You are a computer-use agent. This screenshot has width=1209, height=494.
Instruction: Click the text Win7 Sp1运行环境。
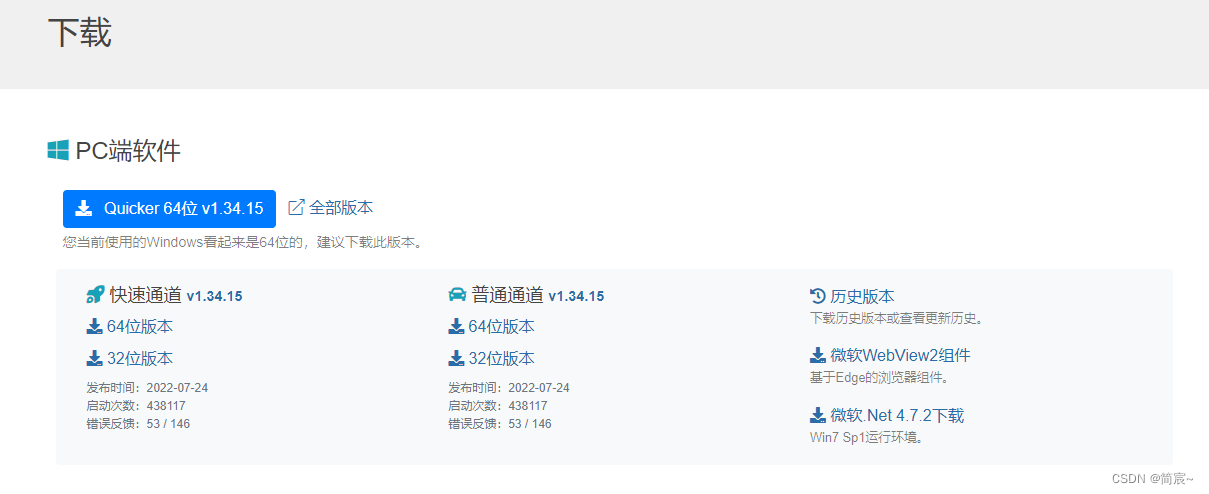coord(866,437)
